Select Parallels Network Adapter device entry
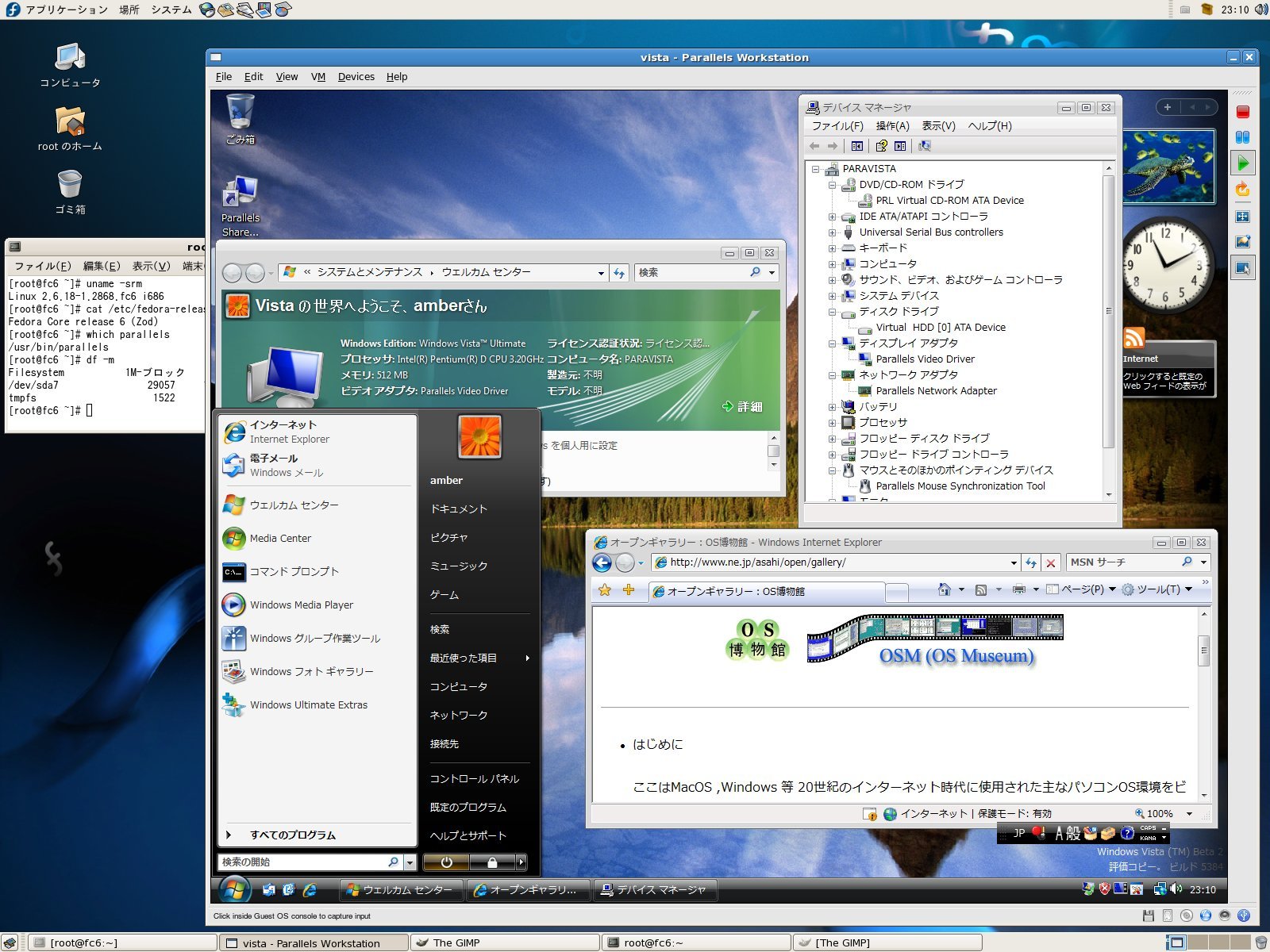 tap(936, 391)
